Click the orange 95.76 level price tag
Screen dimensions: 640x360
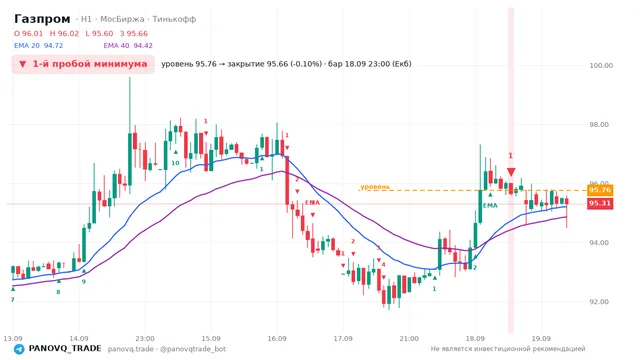600,190
